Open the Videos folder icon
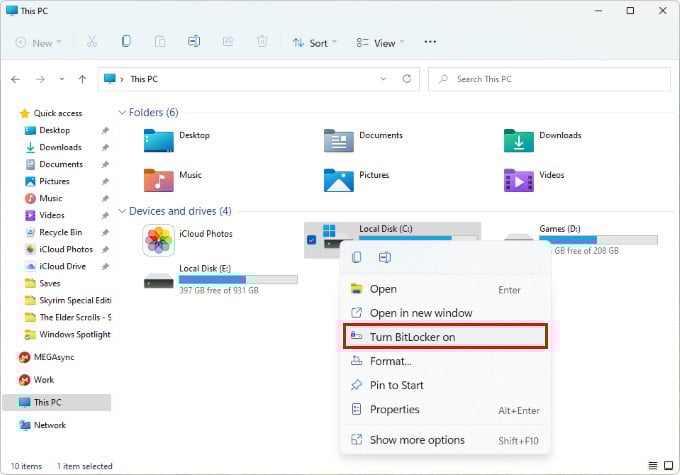680x475 pixels. (519, 180)
